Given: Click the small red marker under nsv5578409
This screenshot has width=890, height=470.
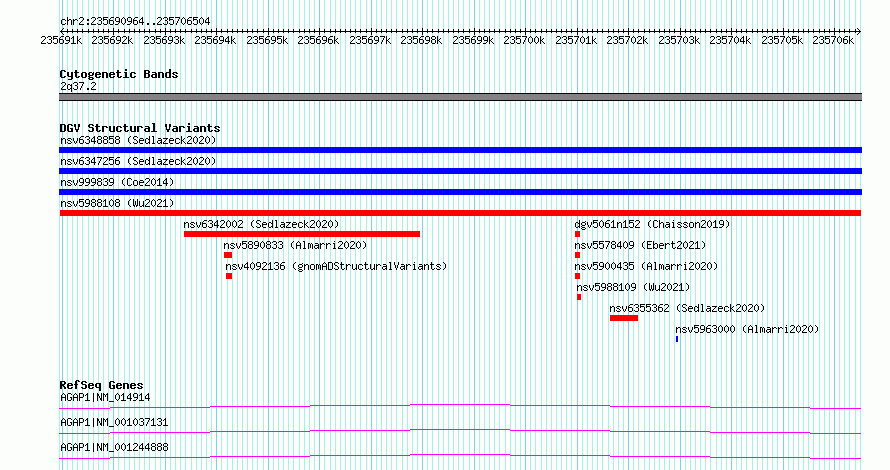Looking at the screenshot, I should pyautogui.click(x=577, y=255).
